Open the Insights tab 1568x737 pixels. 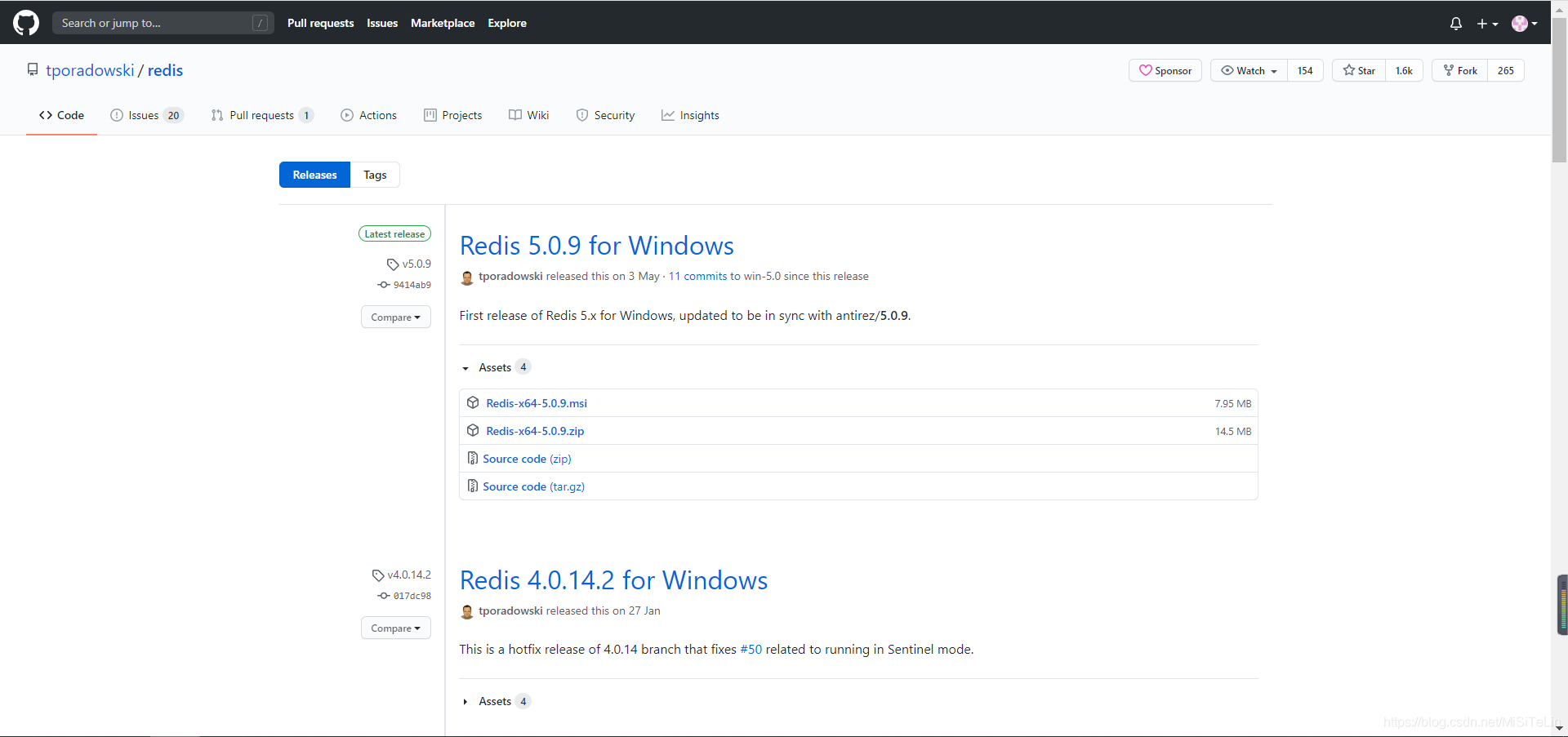(690, 115)
